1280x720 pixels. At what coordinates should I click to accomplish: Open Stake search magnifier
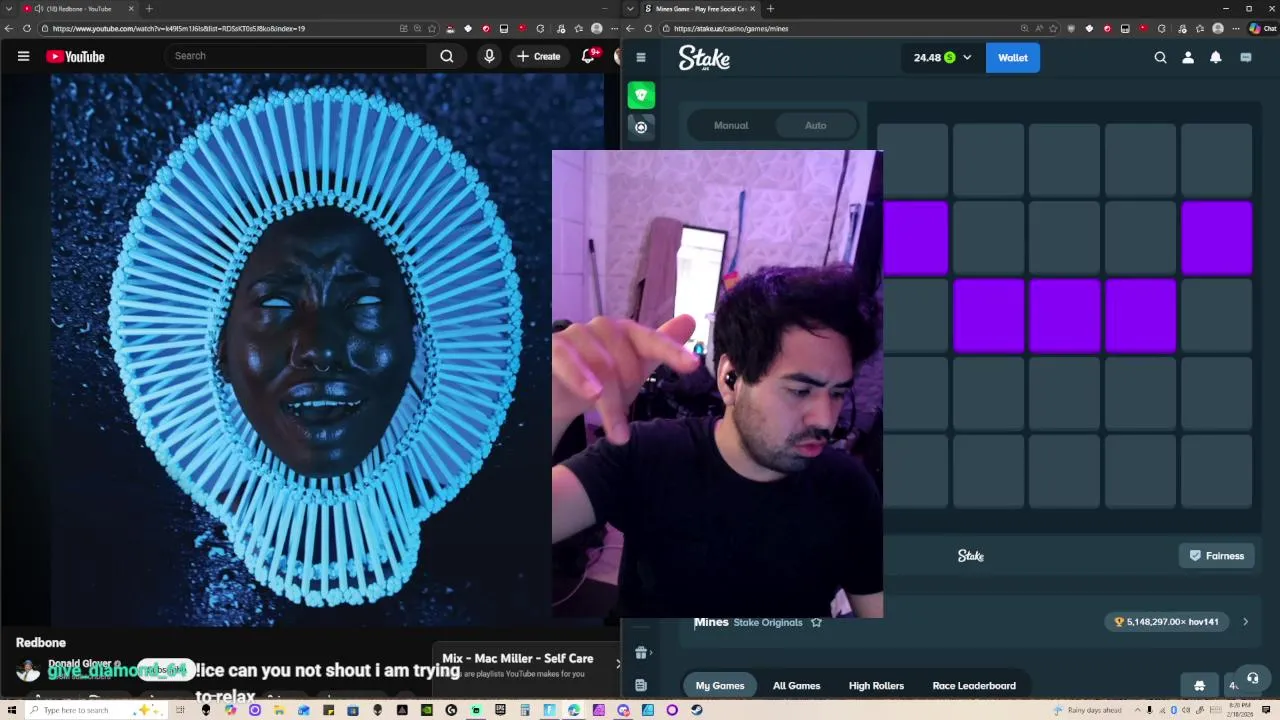pos(1160,58)
